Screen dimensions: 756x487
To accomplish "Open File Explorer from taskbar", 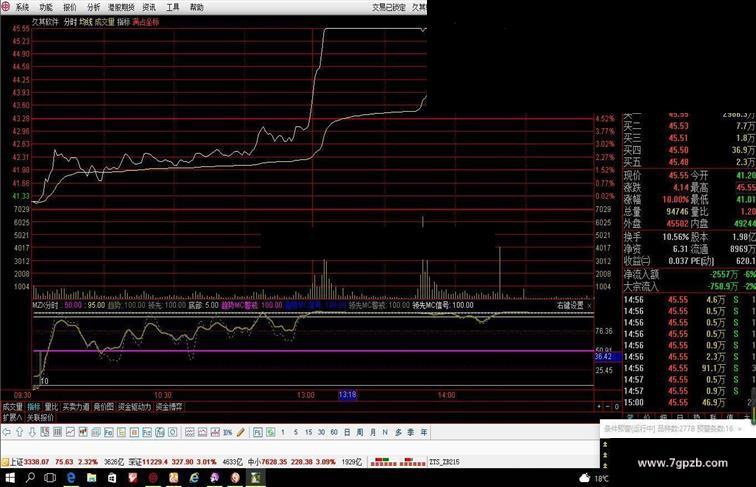I will 92,478.
